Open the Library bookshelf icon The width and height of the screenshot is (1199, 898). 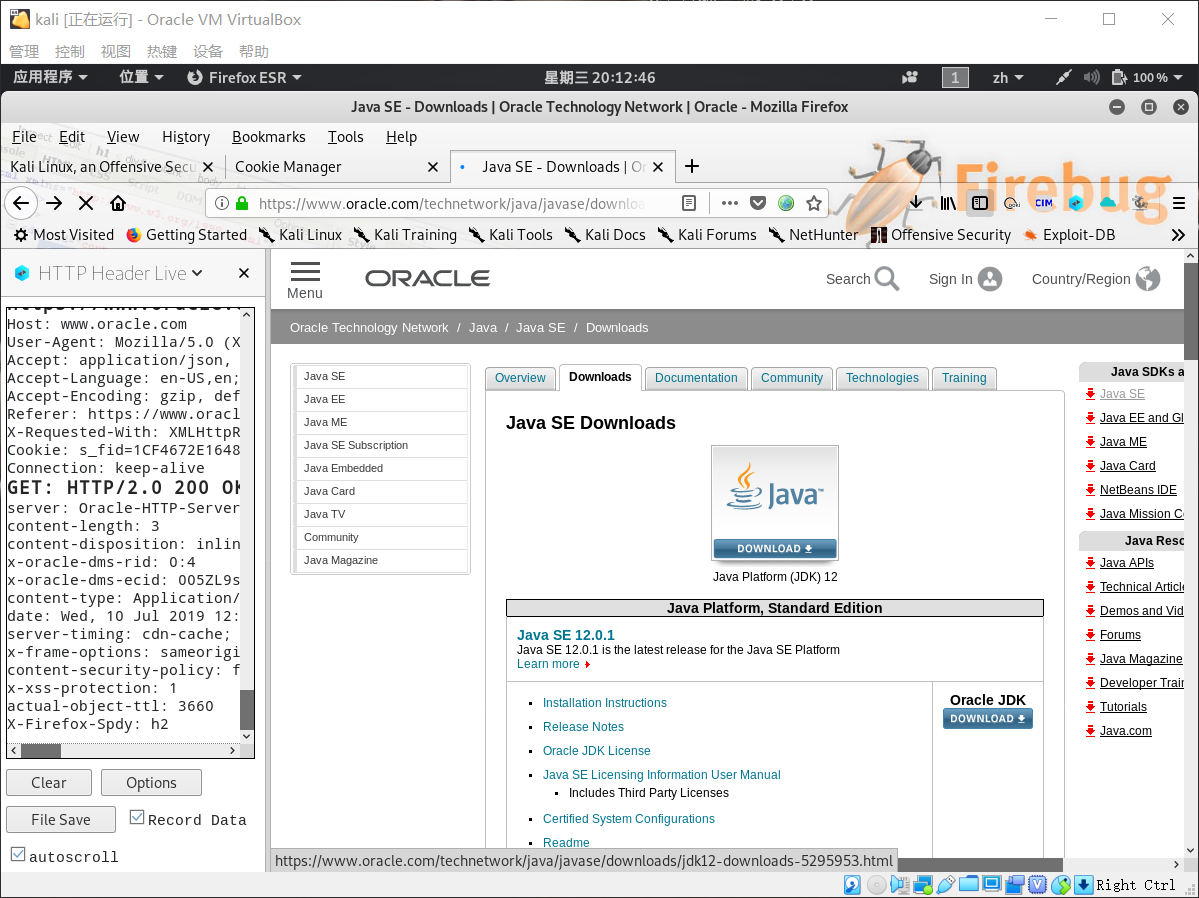[x=948, y=203]
